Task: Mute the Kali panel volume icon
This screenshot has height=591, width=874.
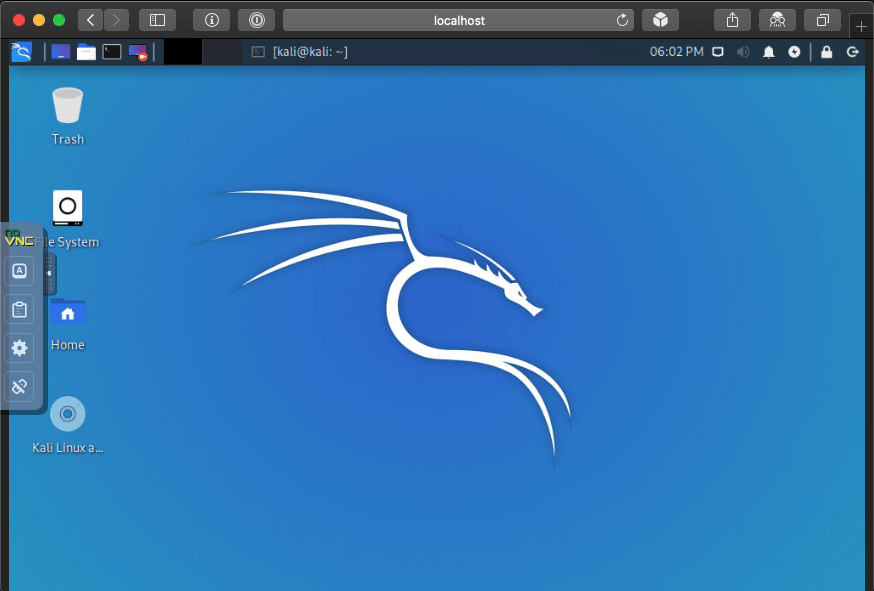Action: 743,52
